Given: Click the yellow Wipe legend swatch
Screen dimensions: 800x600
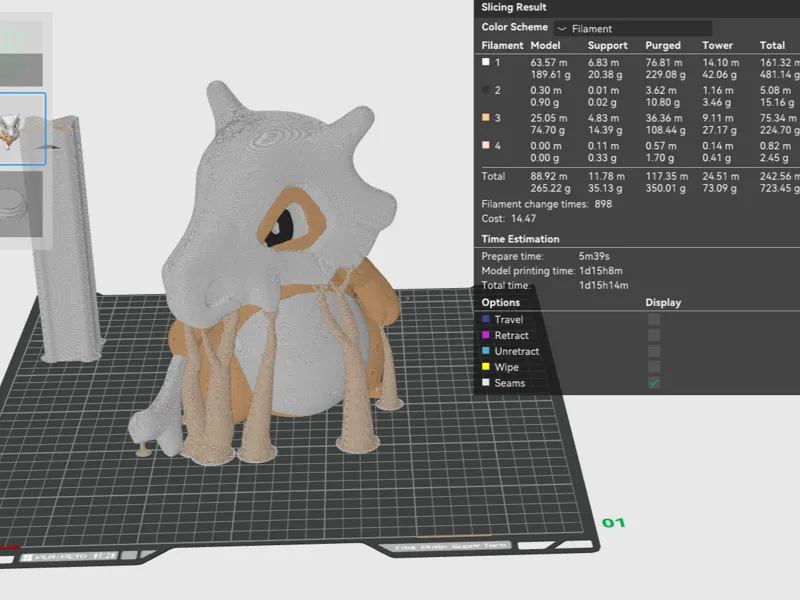Looking at the screenshot, I should tap(486, 366).
